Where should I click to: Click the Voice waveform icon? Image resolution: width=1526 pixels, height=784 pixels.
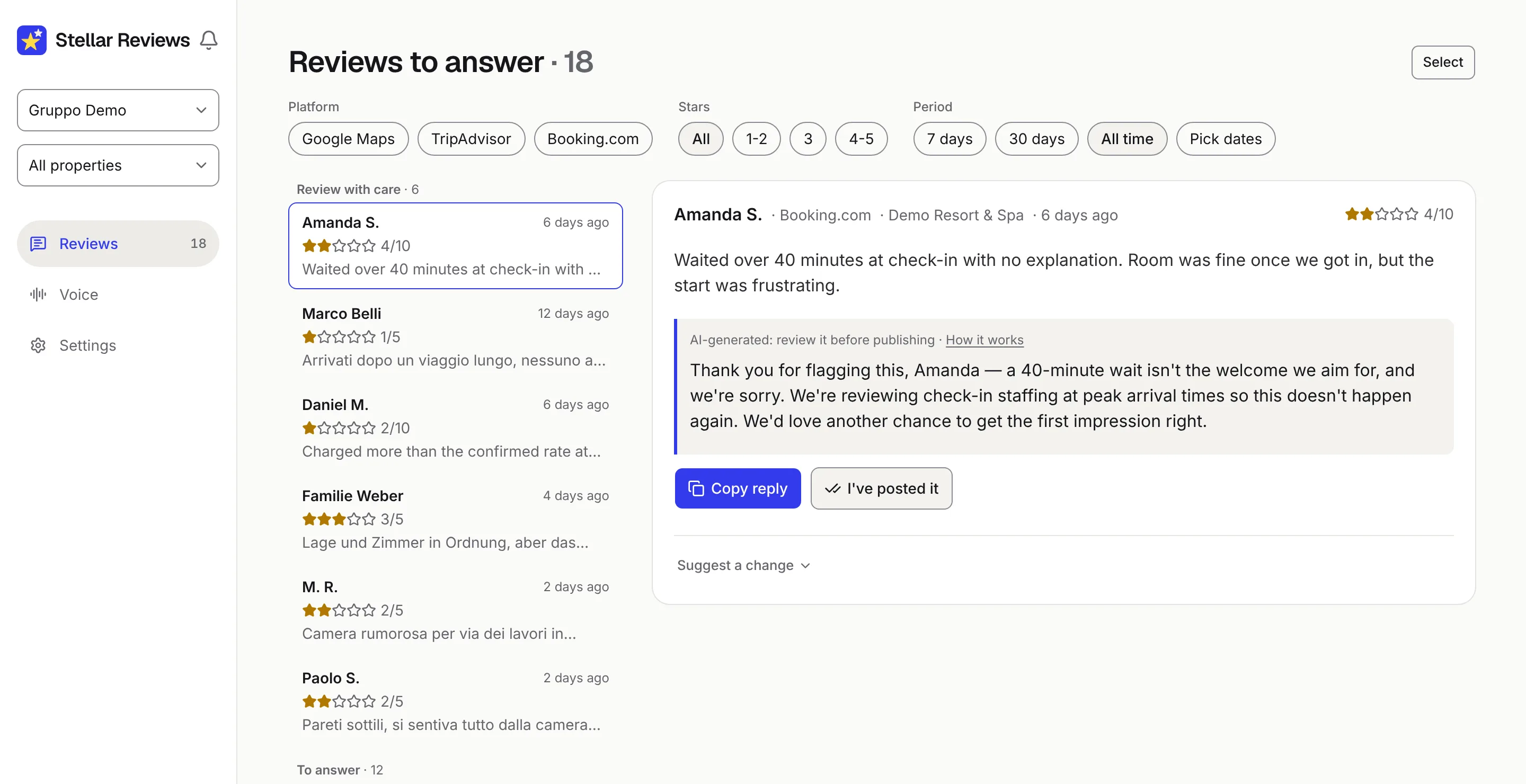39,295
